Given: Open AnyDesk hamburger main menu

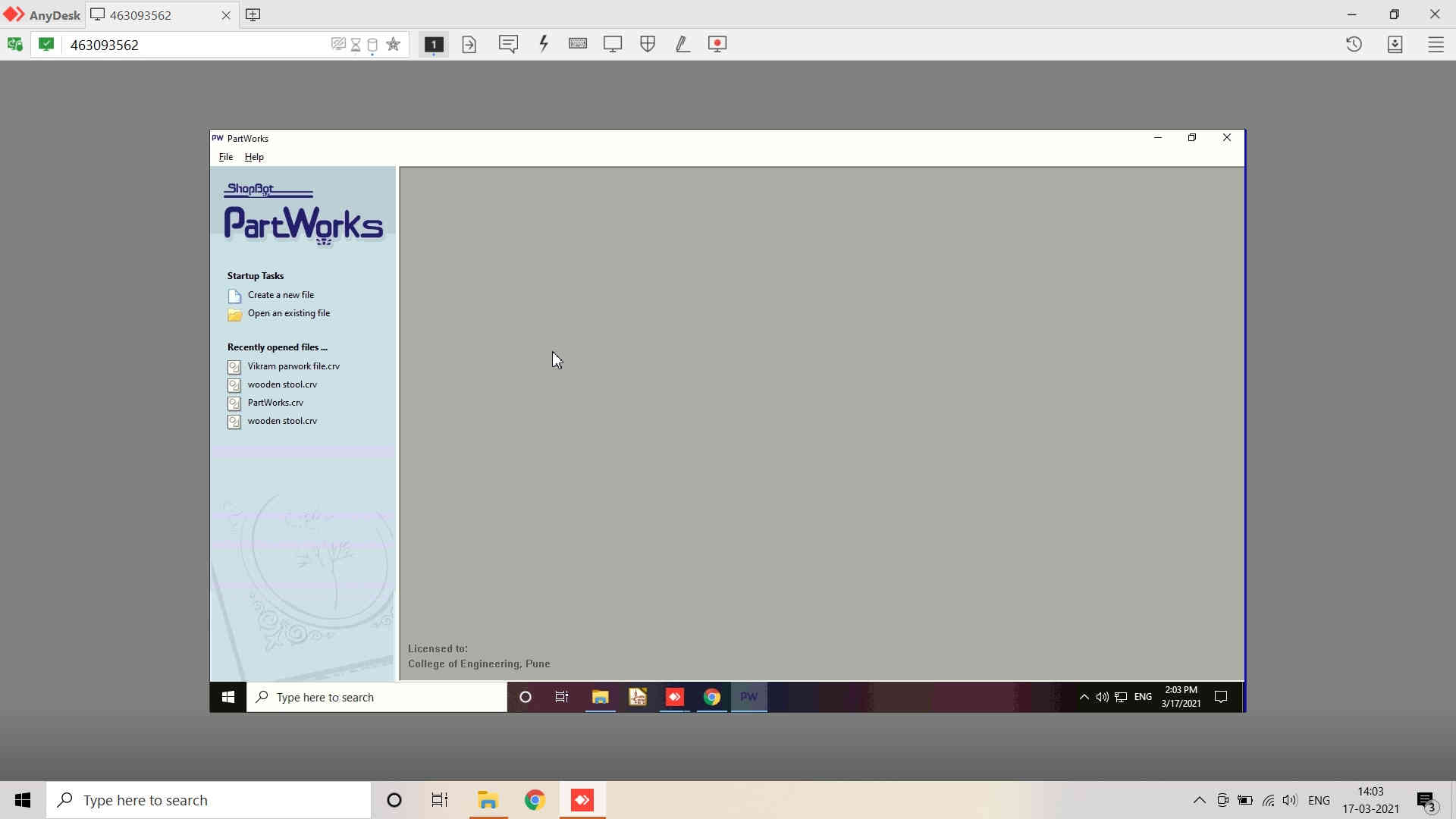Looking at the screenshot, I should (x=1436, y=45).
